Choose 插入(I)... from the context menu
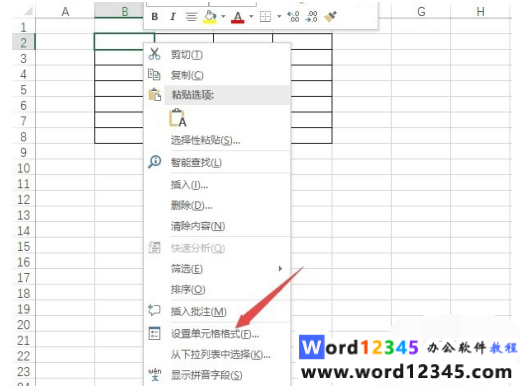Screen dimensions: 522x388 pos(189,184)
